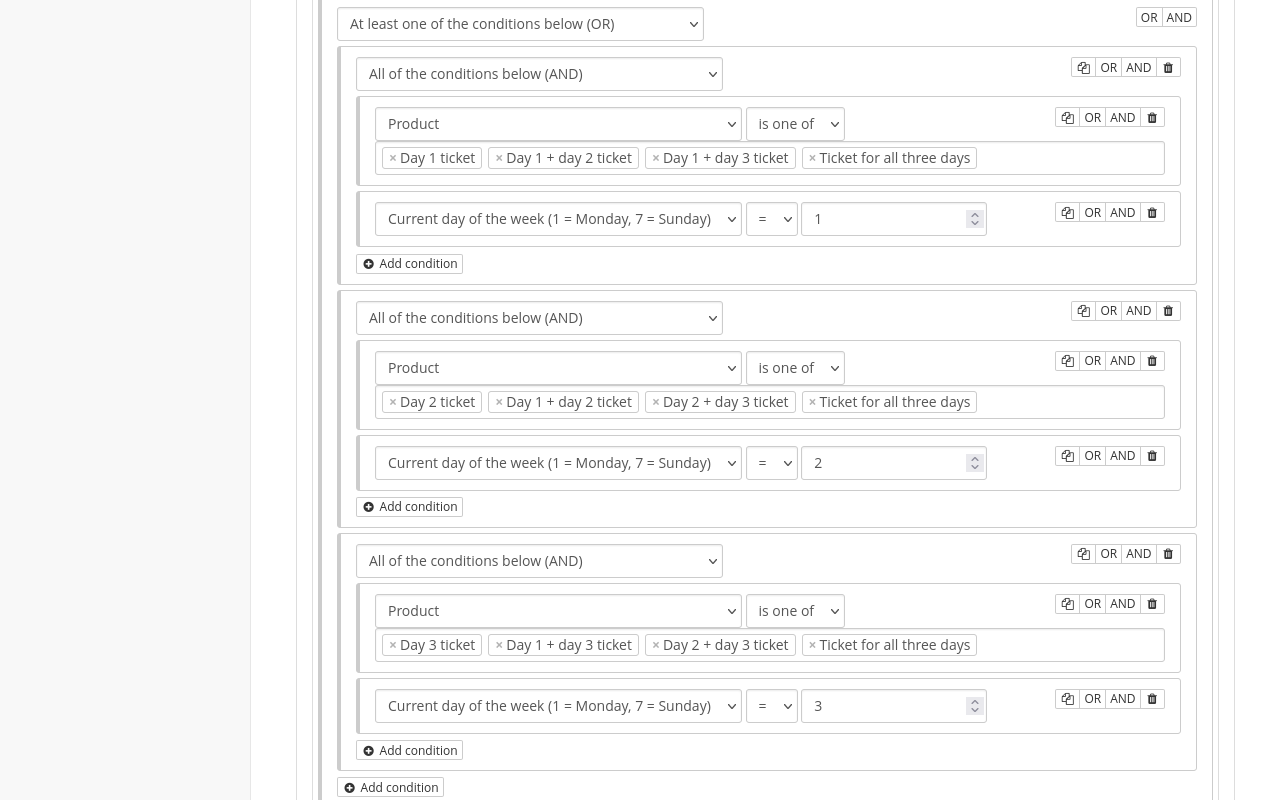
Task: Change the second group's AND selector
Action: 540,317
